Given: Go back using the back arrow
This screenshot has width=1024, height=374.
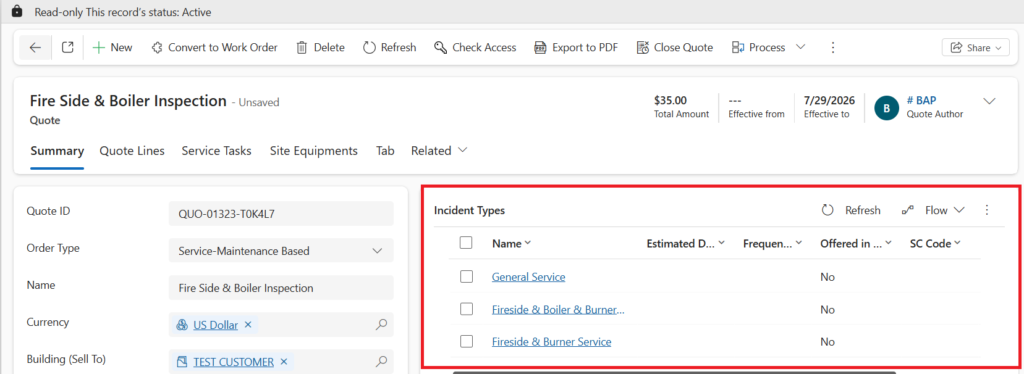Looking at the screenshot, I should pos(35,48).
